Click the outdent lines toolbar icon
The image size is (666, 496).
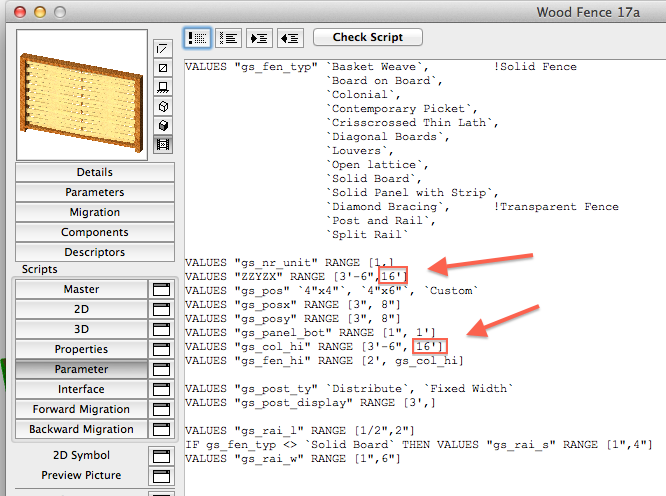pos(290,38)
